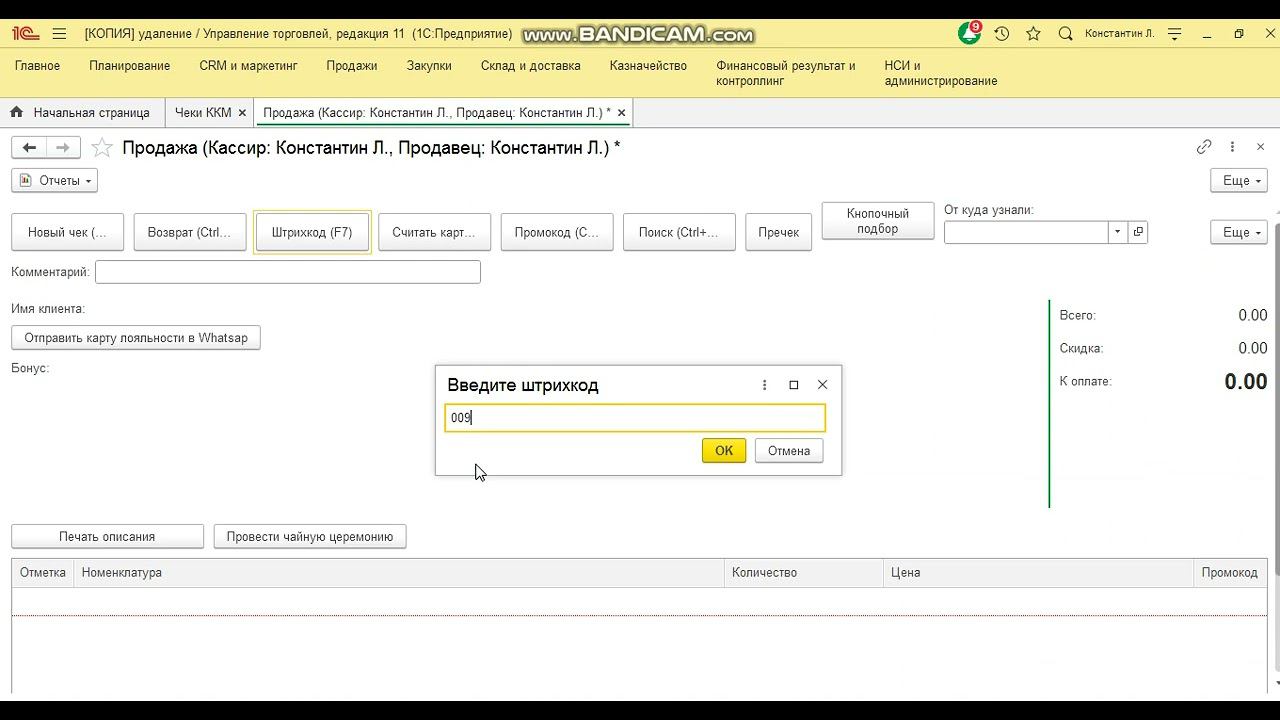Screen dimensions: 1280x720
Task: Click the home icon on Начальная страница tab
Action: [16, 113]
